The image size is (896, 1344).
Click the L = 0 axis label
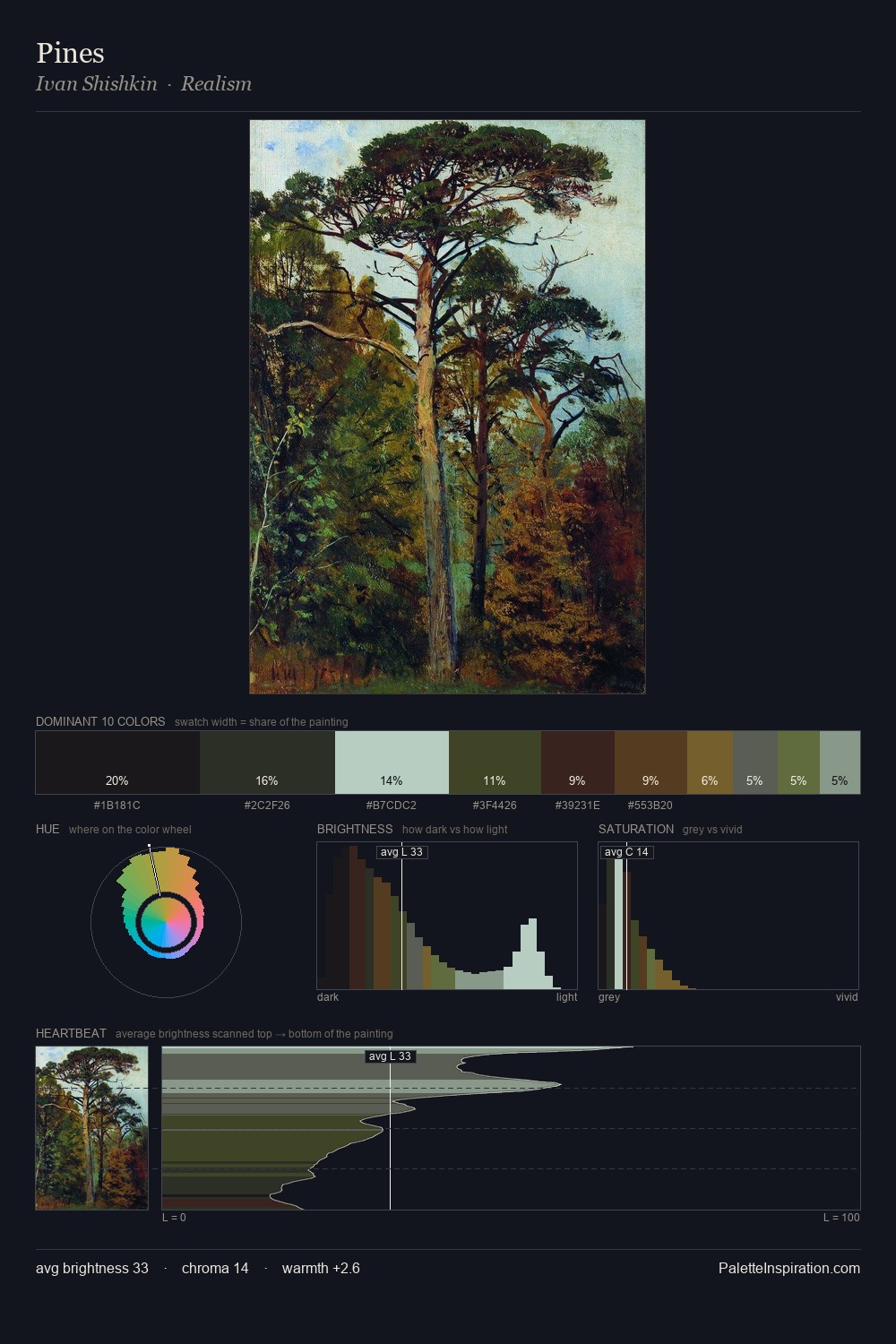point(174,1218)
